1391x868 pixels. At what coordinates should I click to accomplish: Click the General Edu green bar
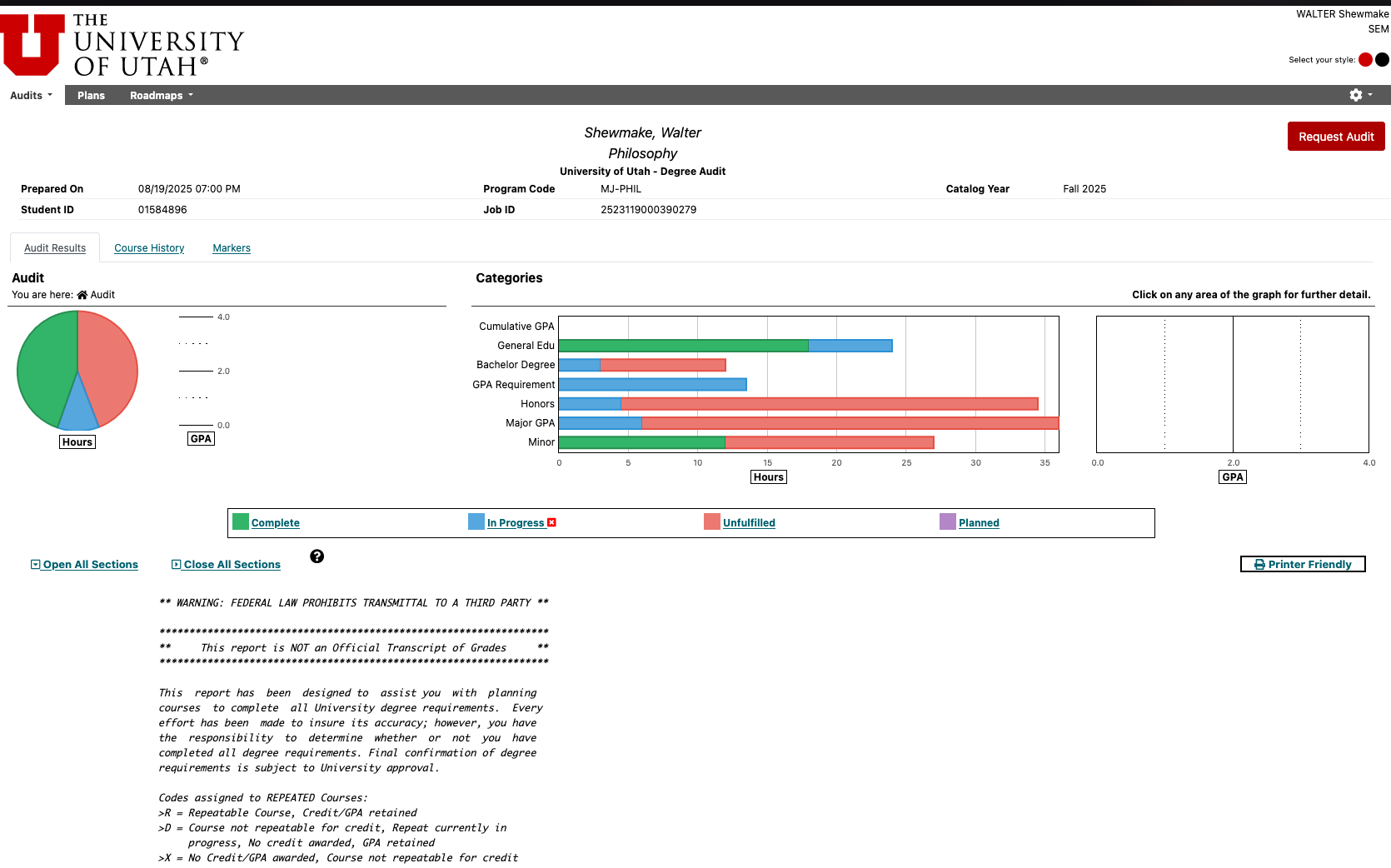coord(683,346)
